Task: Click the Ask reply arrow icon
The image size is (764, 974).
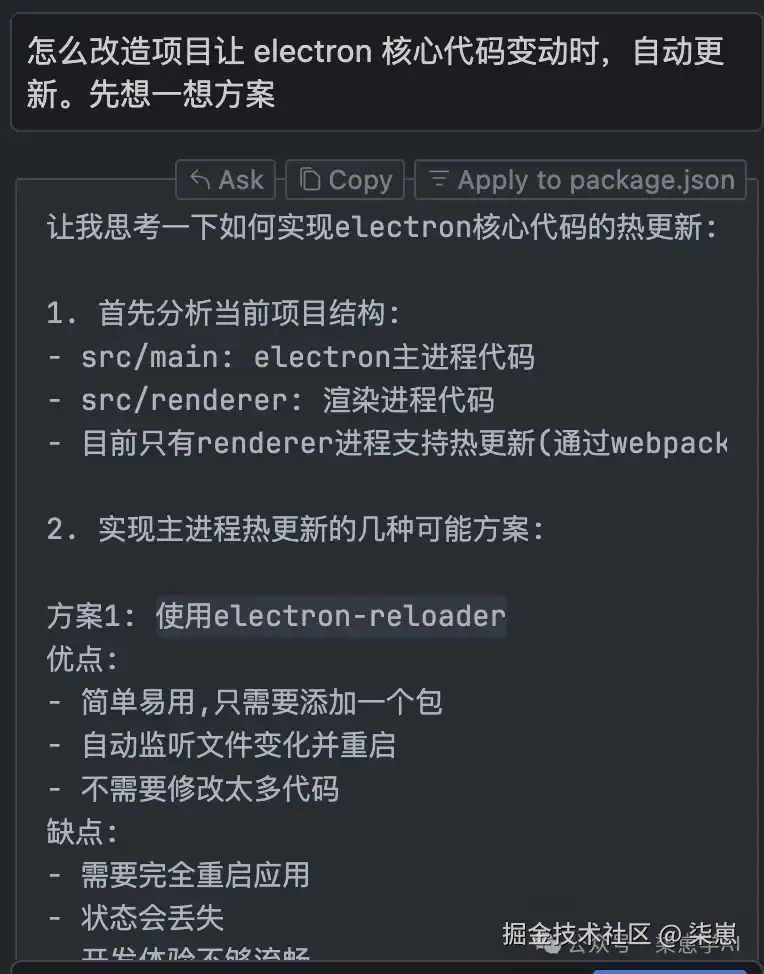Action: [x=200, y=180]
